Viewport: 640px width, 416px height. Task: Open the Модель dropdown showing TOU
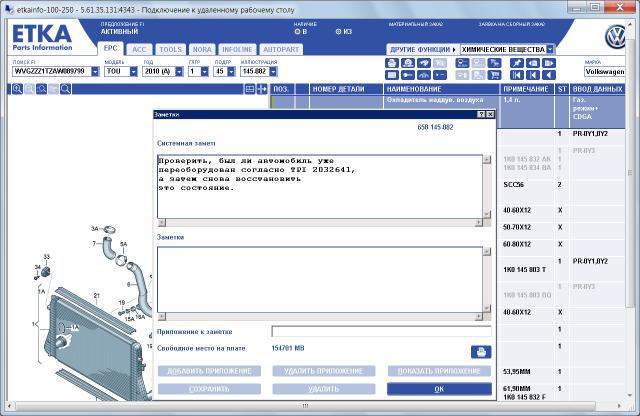pos(134,71)
